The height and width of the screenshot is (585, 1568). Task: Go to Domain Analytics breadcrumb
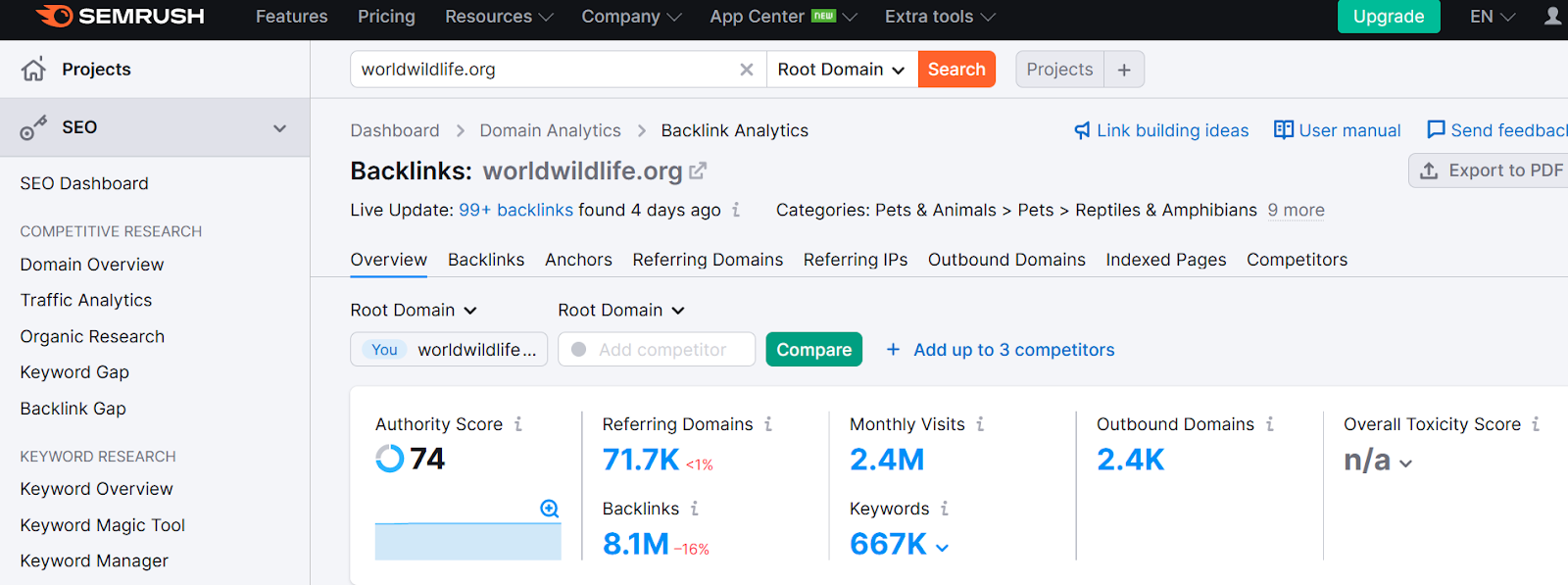[x=550, y=130]
